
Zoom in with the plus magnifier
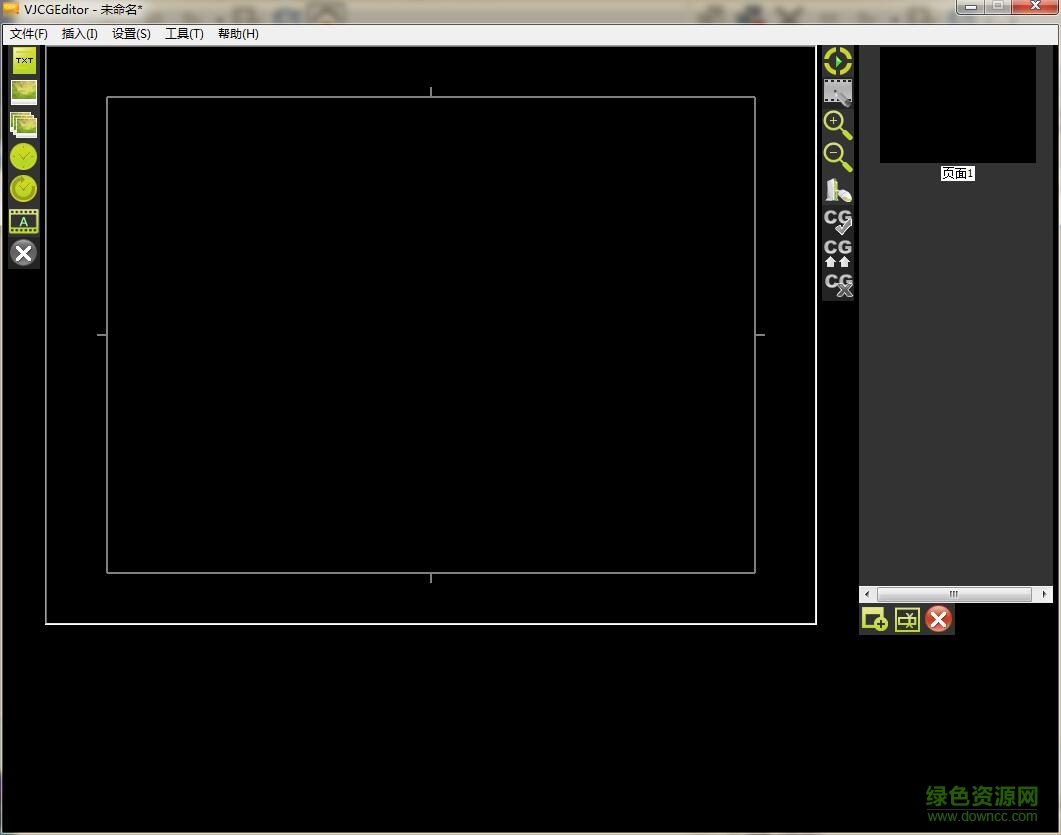pyautogui.click(x=838, y=125)
